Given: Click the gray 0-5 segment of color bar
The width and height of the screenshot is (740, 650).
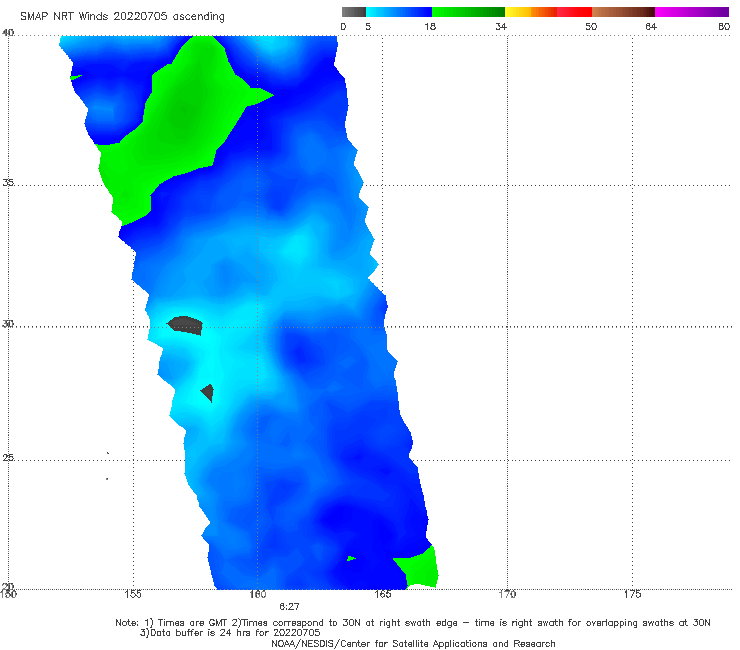Looking at the screenshot, I should click(x=353, y=12).
